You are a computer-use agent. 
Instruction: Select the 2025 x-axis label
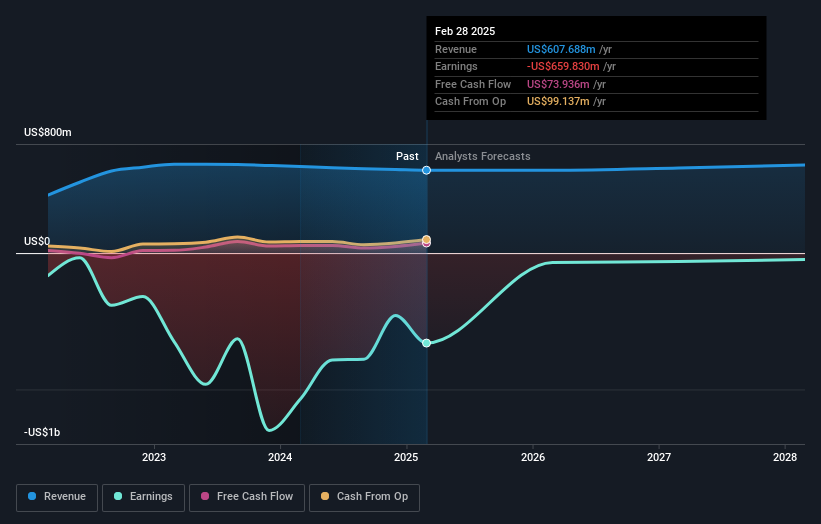(x=406, y=457)
